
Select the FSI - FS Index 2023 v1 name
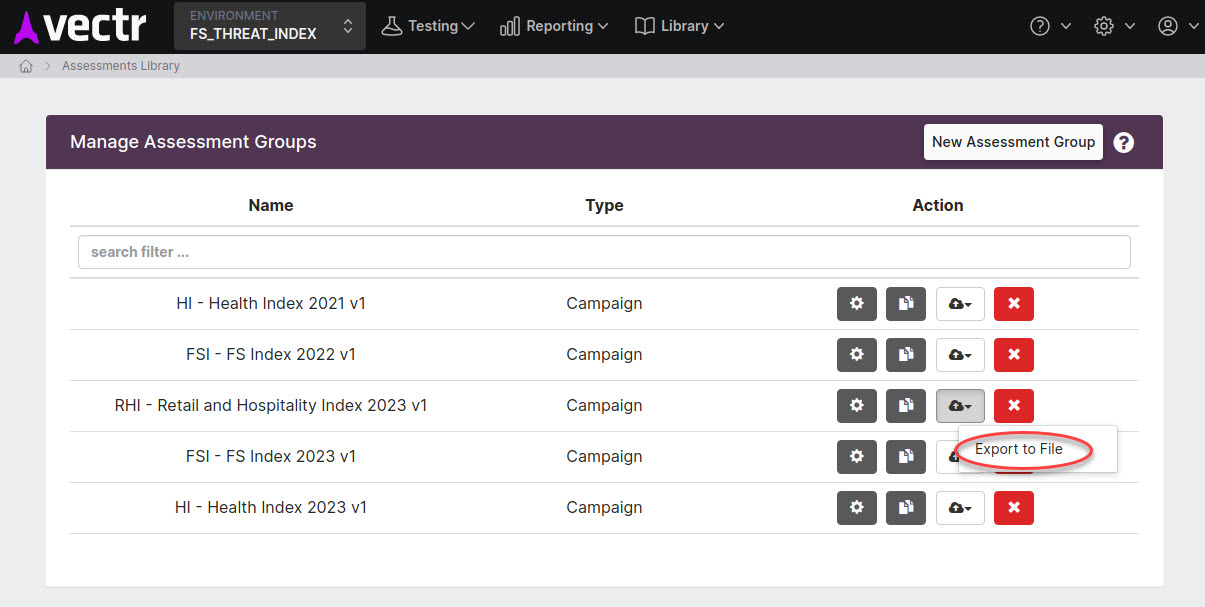tap(271, 456)
